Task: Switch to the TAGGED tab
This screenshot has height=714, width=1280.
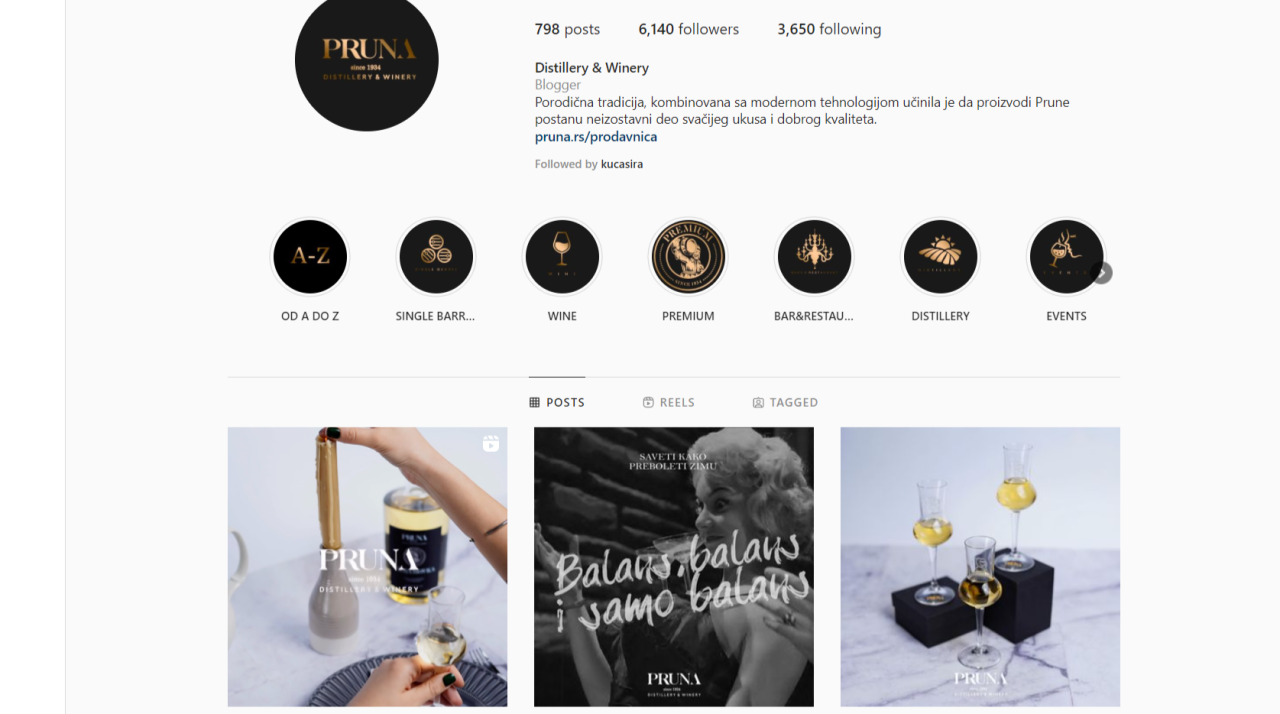Action: [x=785, y=402]
